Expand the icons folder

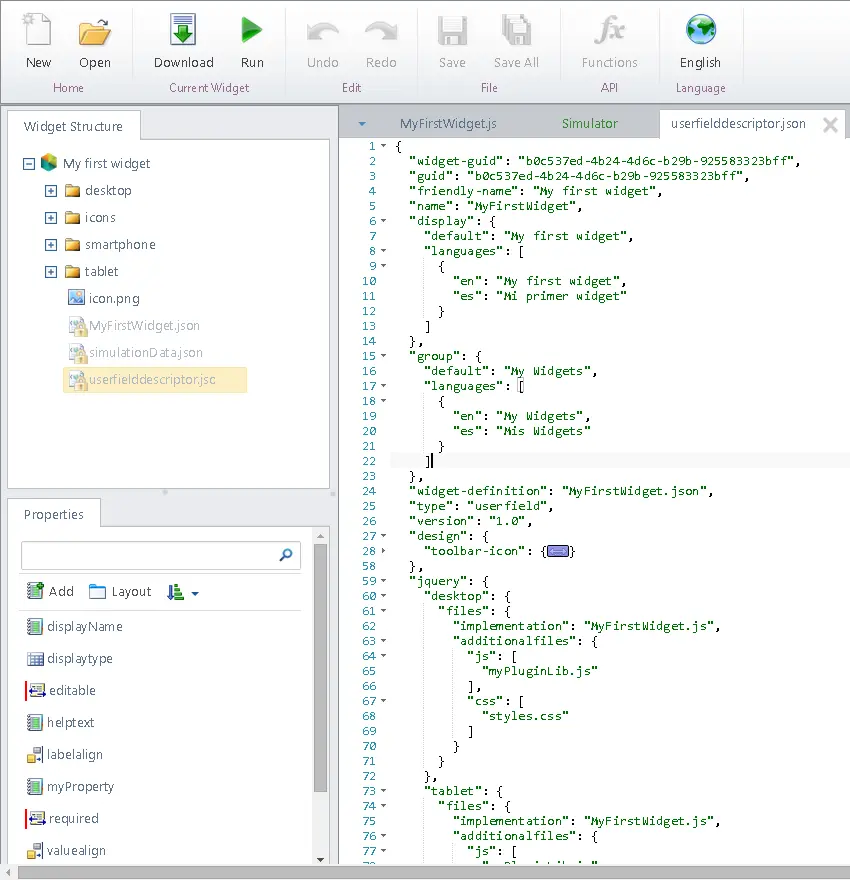pyautogui.click(x=50, y=218)
